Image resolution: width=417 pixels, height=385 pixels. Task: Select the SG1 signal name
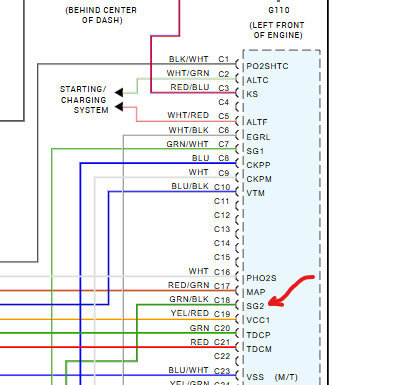click(255, 151)
